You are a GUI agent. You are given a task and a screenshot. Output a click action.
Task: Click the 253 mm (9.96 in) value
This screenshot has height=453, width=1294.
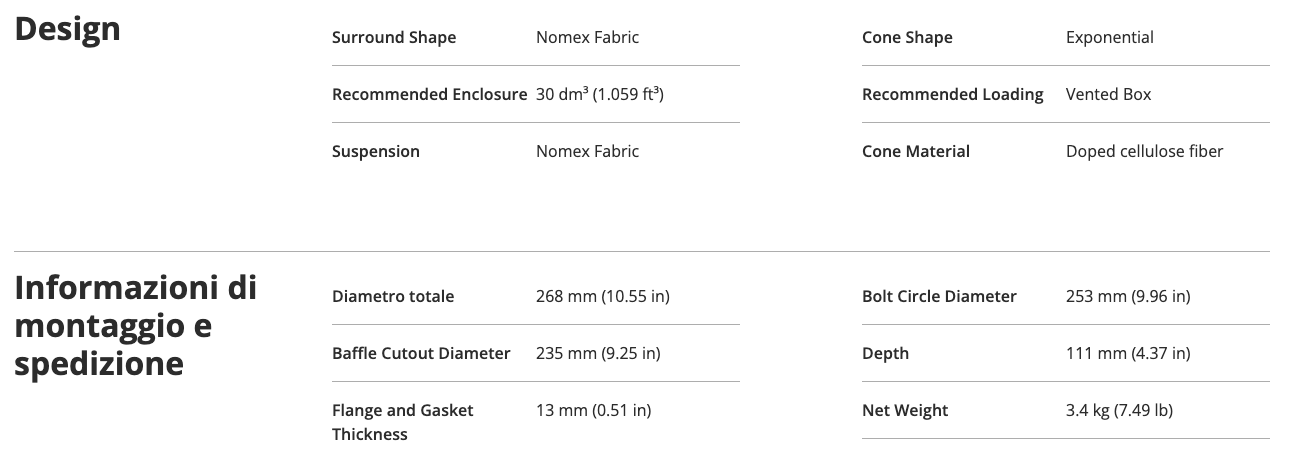click(x=1128, y=297)
